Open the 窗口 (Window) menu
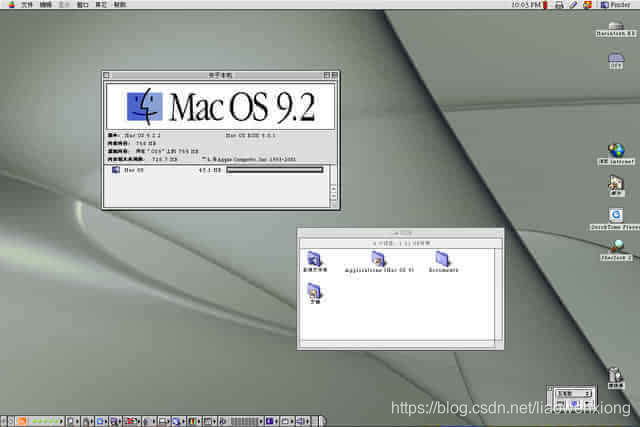The image size is (640, 427). (82, 5)
